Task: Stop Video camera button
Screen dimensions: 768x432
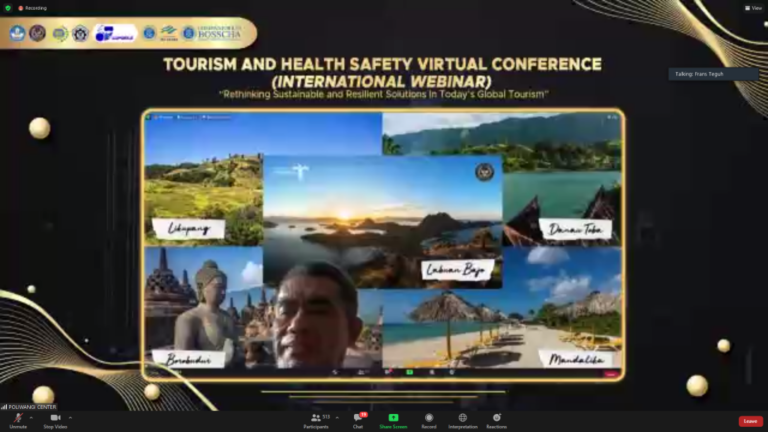Action: pyautogui.click(x=55, y=420)
